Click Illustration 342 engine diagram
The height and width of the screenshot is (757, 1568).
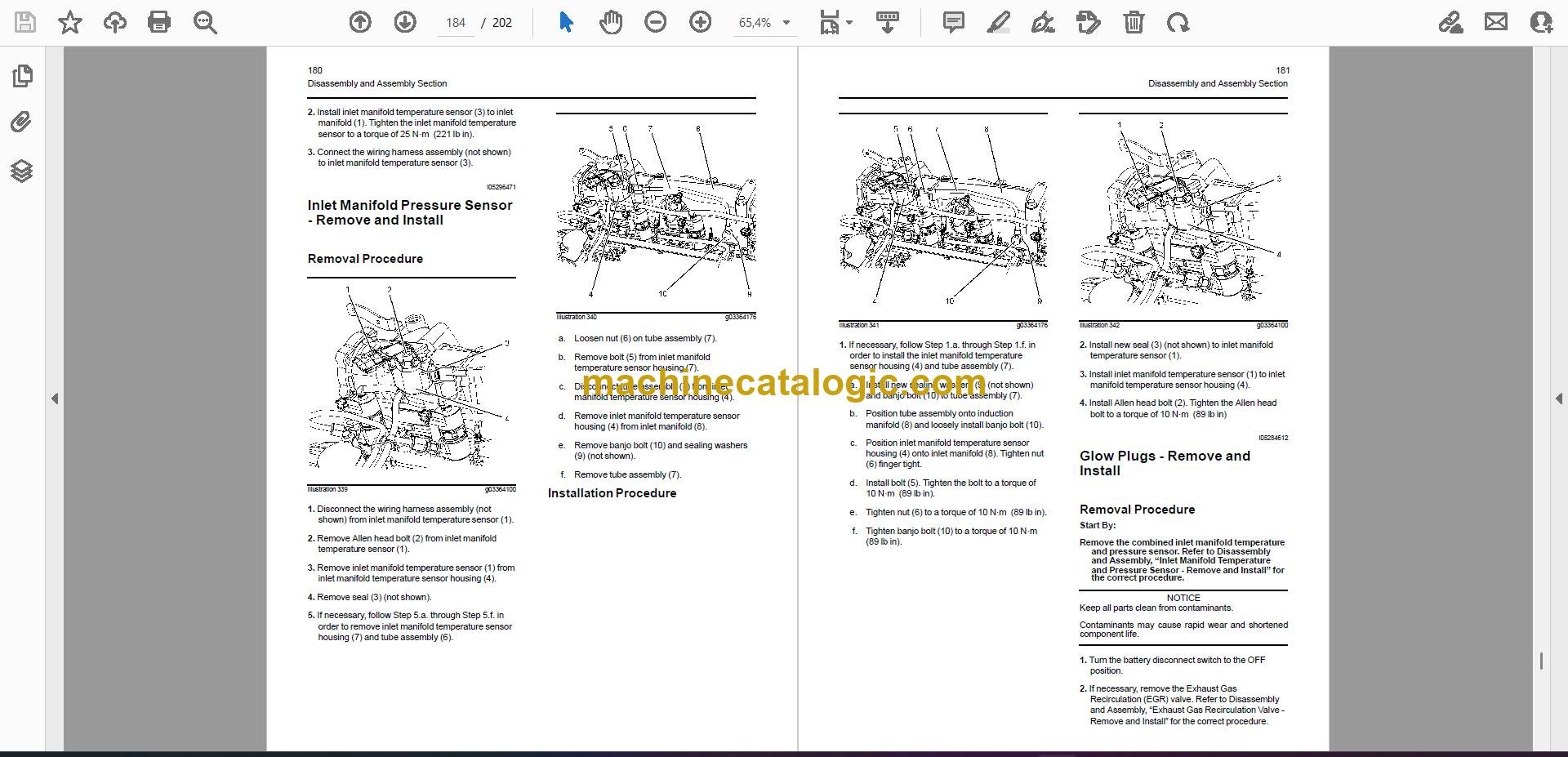click(1183, 214)
